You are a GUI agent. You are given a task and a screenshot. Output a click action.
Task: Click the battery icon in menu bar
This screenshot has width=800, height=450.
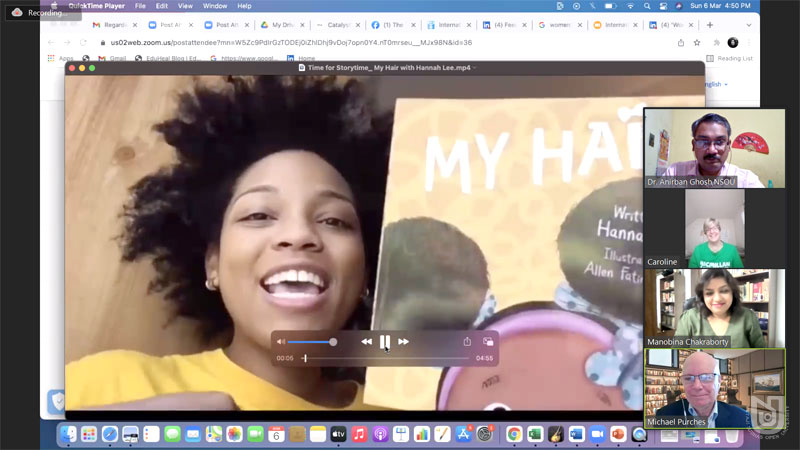tap(611, 6)
